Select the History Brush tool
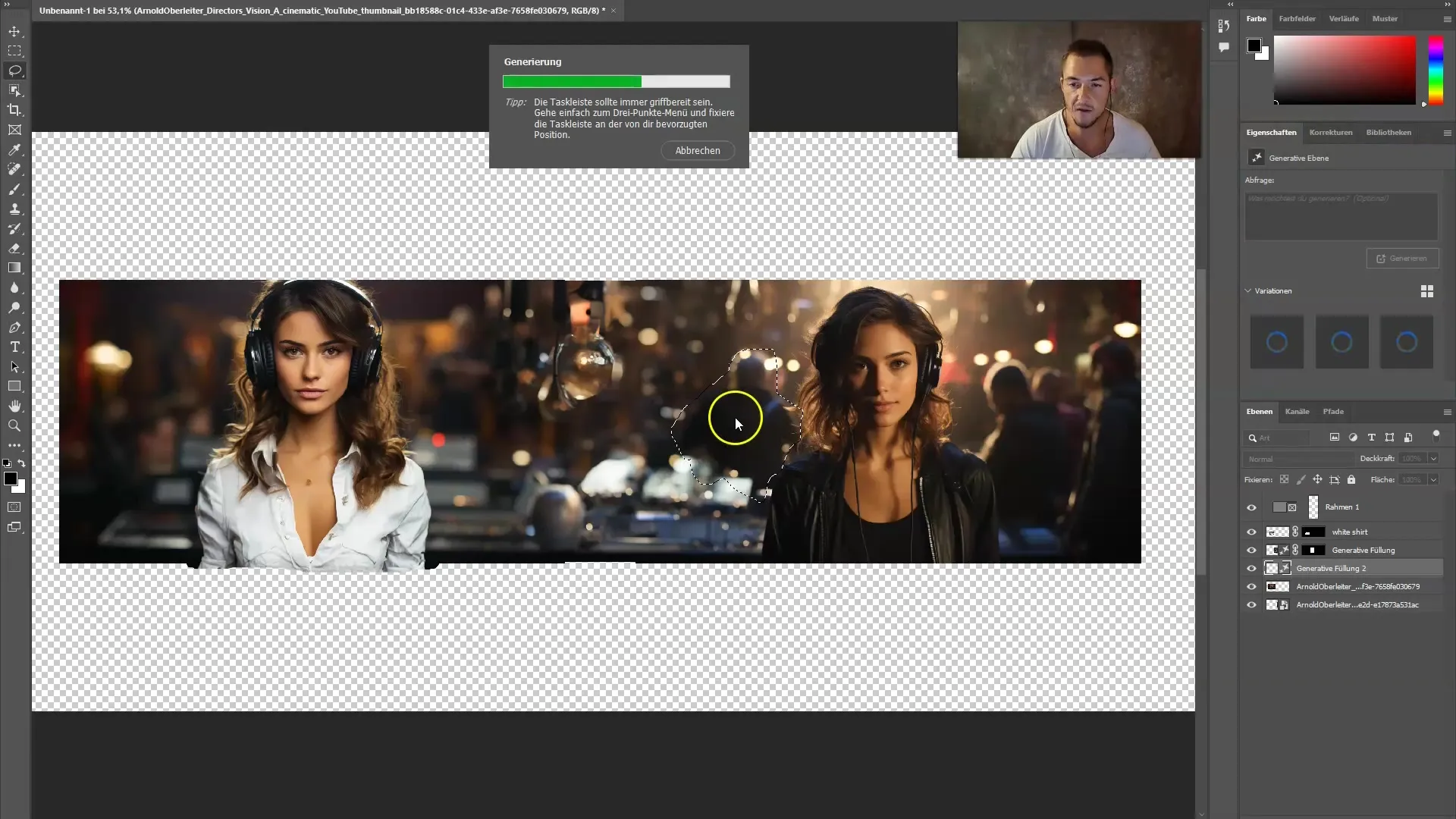Screen dimensions: 1456x819 click(x=14, y=229)
